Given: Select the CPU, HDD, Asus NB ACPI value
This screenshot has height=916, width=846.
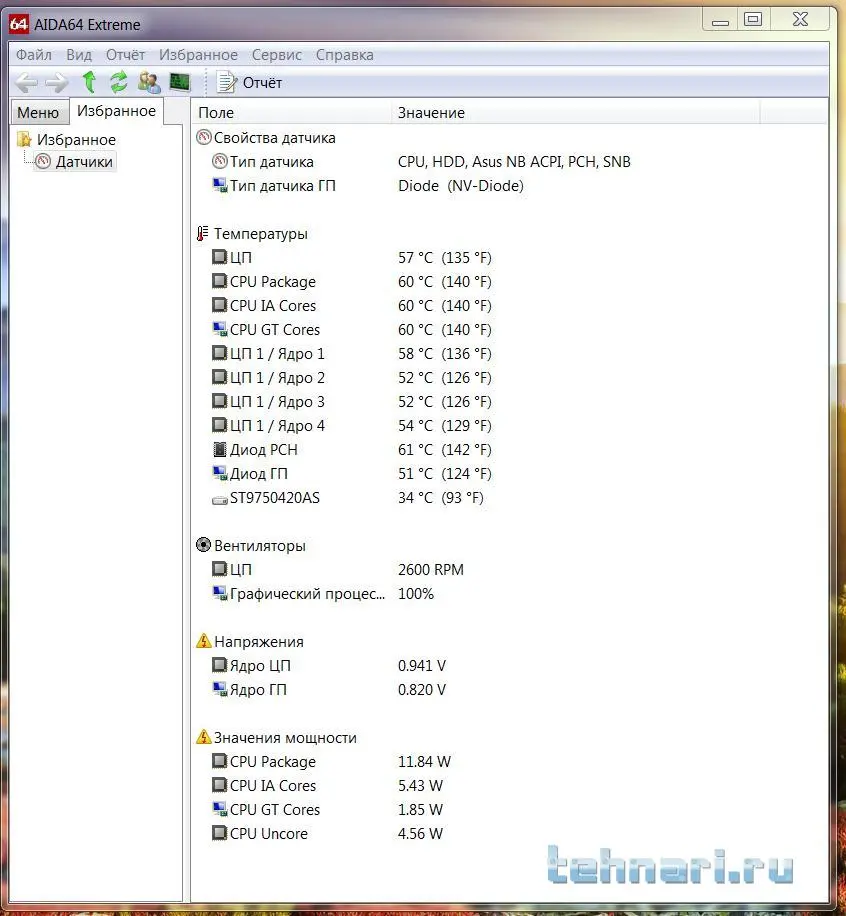Looking at the screenshot, I should click(x=514, y=162).
